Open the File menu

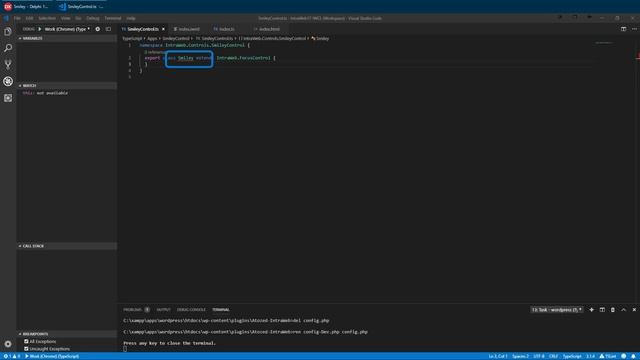click(17, 18)
